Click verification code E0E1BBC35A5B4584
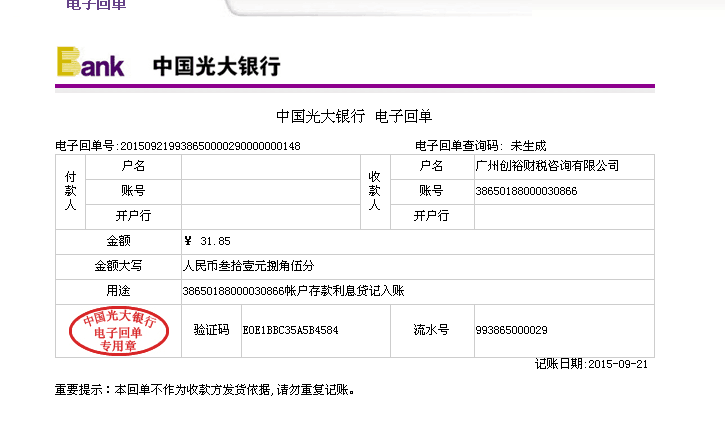 pyautogui.click(x=290, y=330)
